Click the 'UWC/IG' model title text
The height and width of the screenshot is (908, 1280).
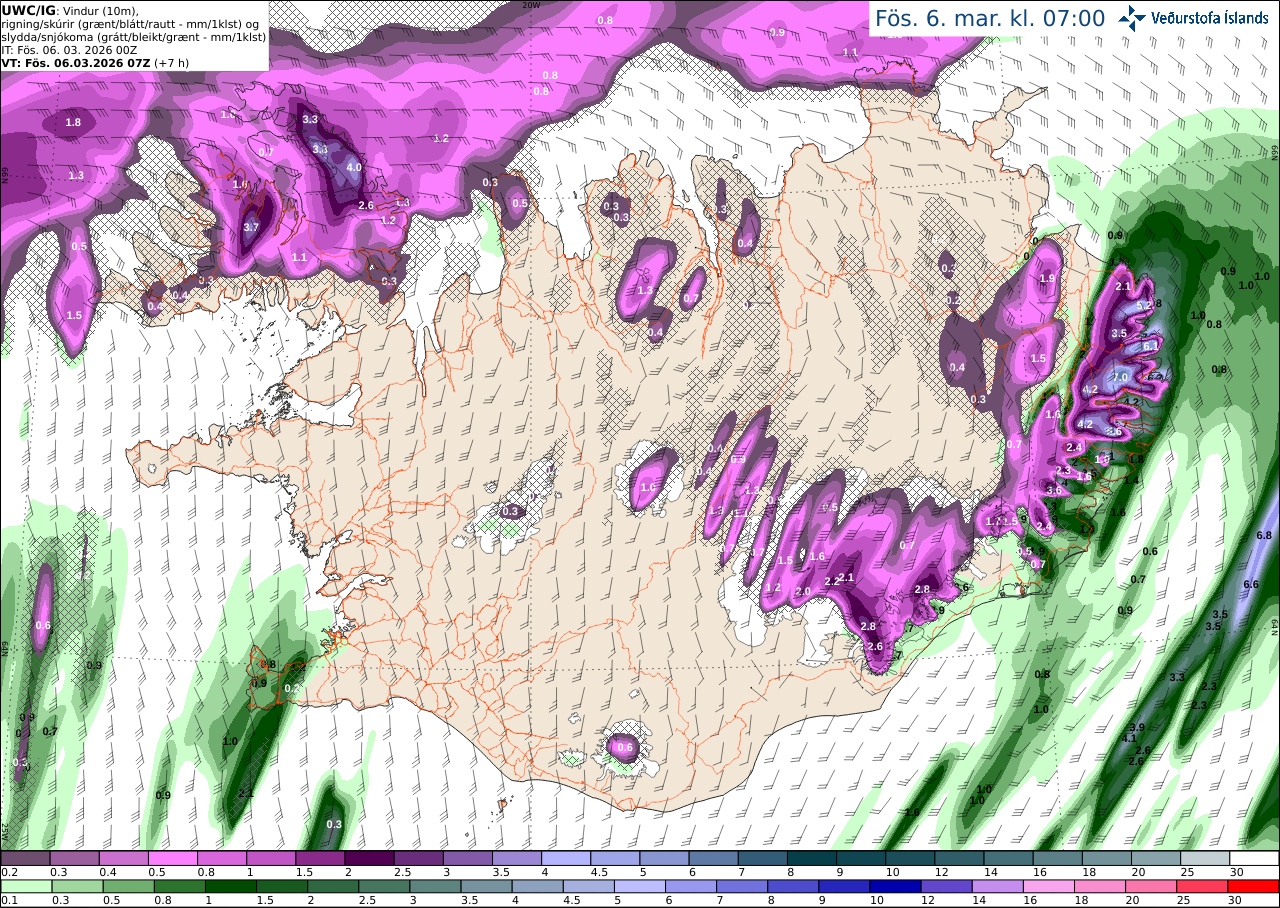(x=27, y=9)
